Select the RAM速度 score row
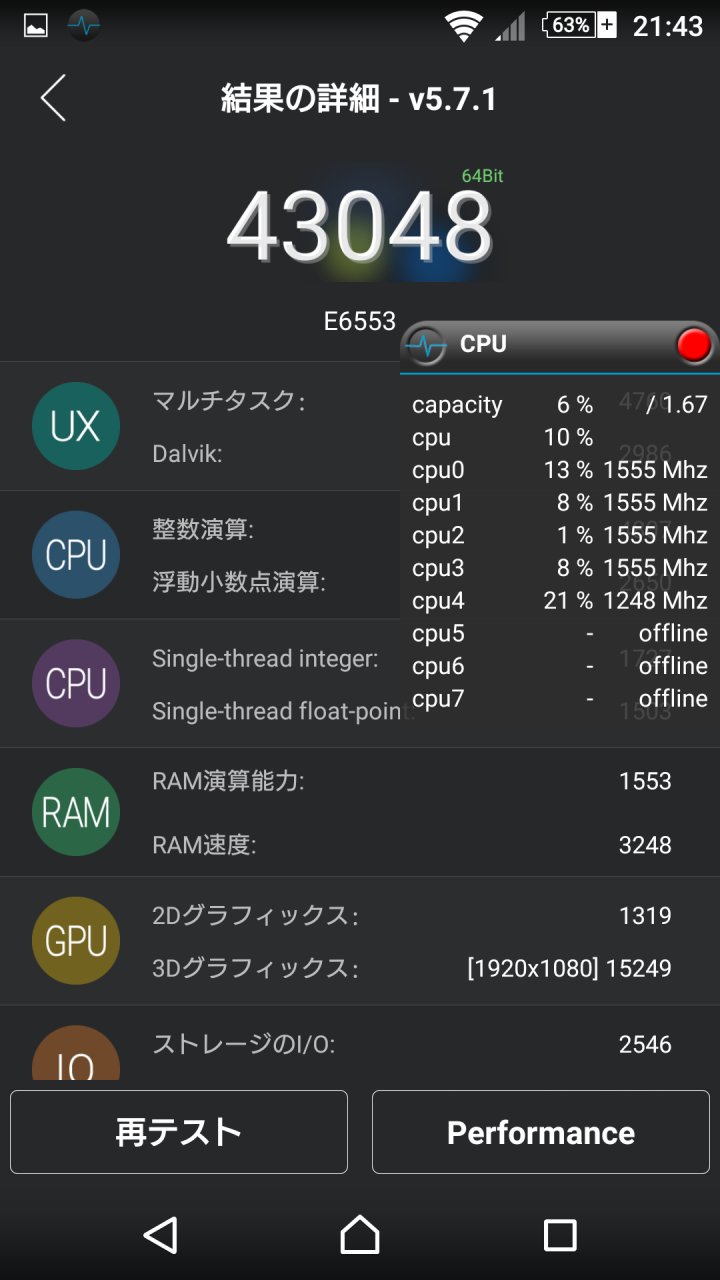Image resolution: width=720 pixels, height=1280 pixels. 410,845
